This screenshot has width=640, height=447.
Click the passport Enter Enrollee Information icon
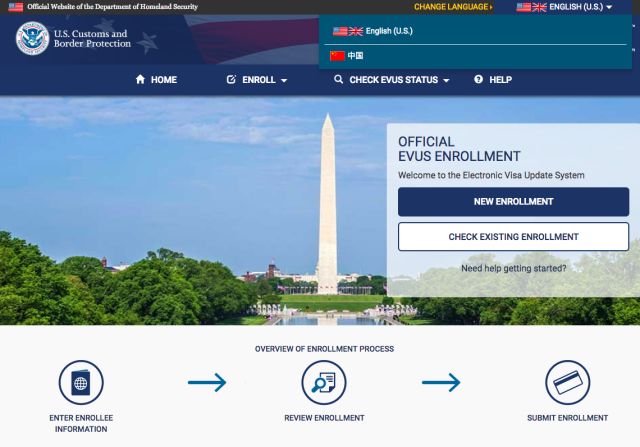coord(81,383)
